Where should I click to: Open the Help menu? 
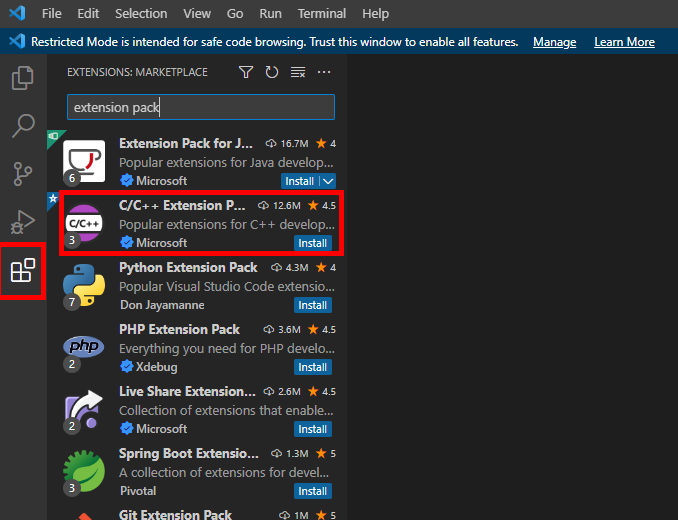pos(375,13)
